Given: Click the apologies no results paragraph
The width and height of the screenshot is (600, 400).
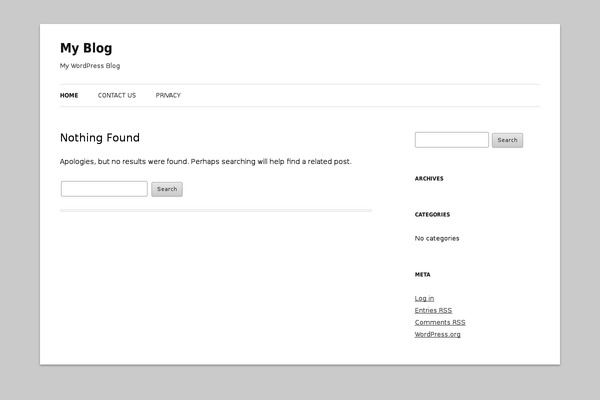Looking at the screenshot, I should pyautogui.click(x=205, y=162).
